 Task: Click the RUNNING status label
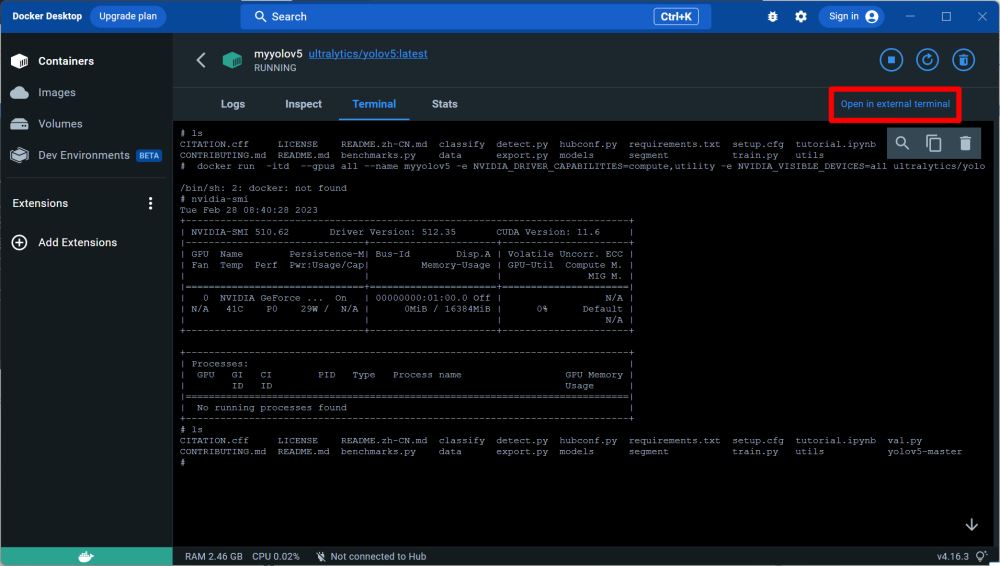(275, 68)
